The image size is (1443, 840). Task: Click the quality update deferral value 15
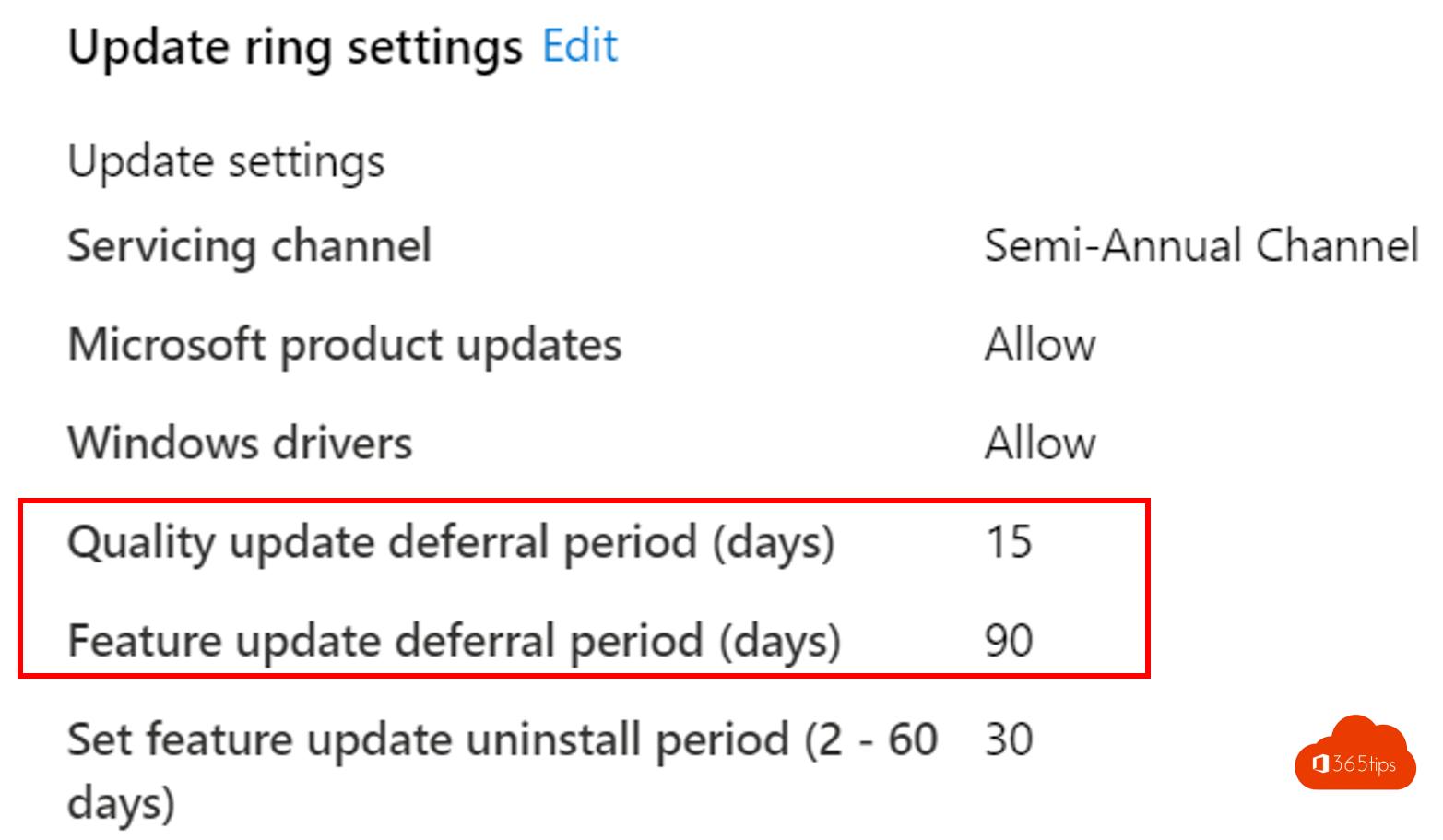pos(1009,542)
